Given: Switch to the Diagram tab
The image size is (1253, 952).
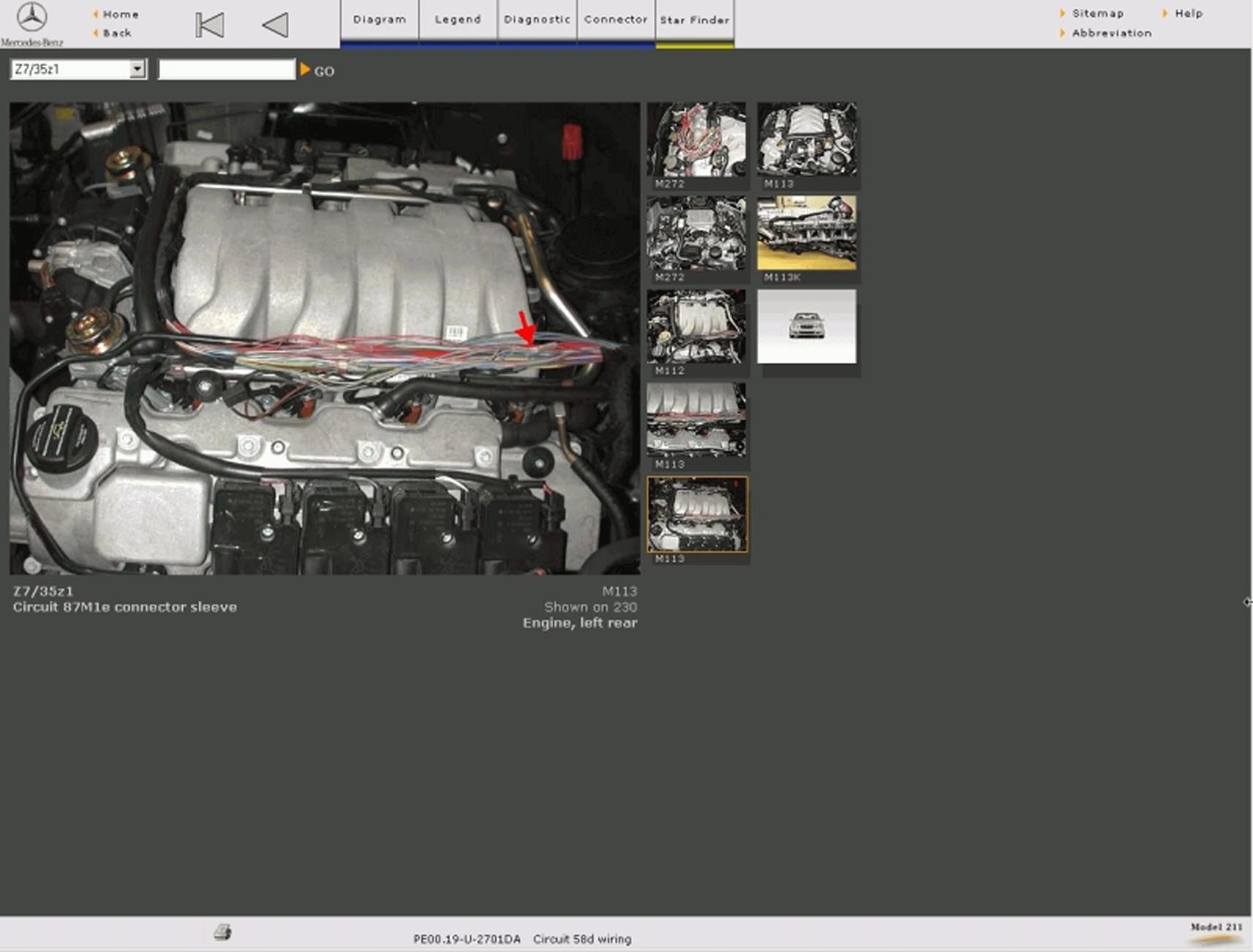Looking at the screenshot, I should [x=379, y=20].
